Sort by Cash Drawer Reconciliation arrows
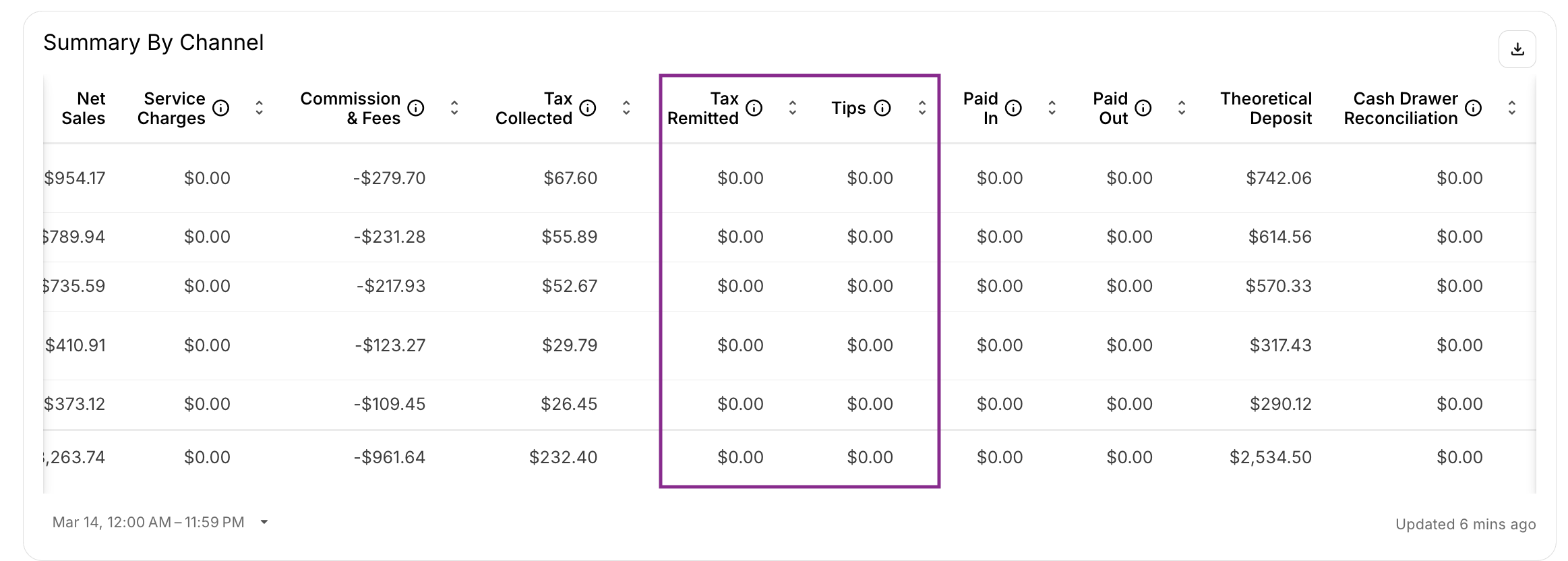This screenshot has height=561, width=1568. (x=1512, y=108)
